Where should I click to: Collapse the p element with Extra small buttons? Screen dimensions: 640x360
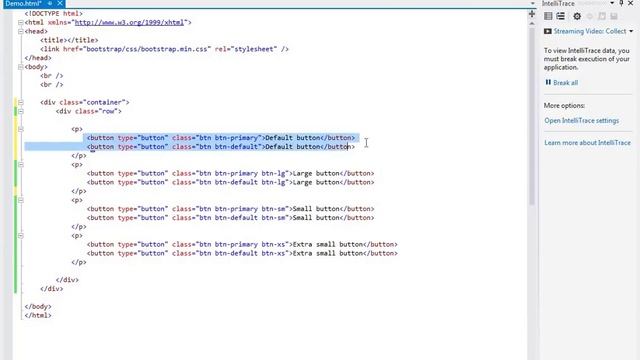20,236
